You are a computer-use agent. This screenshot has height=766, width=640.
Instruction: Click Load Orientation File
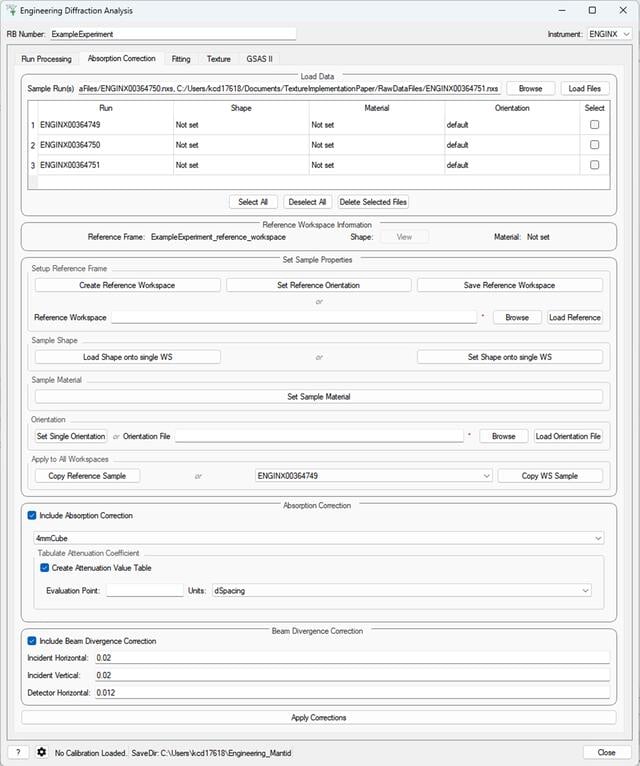568,436
